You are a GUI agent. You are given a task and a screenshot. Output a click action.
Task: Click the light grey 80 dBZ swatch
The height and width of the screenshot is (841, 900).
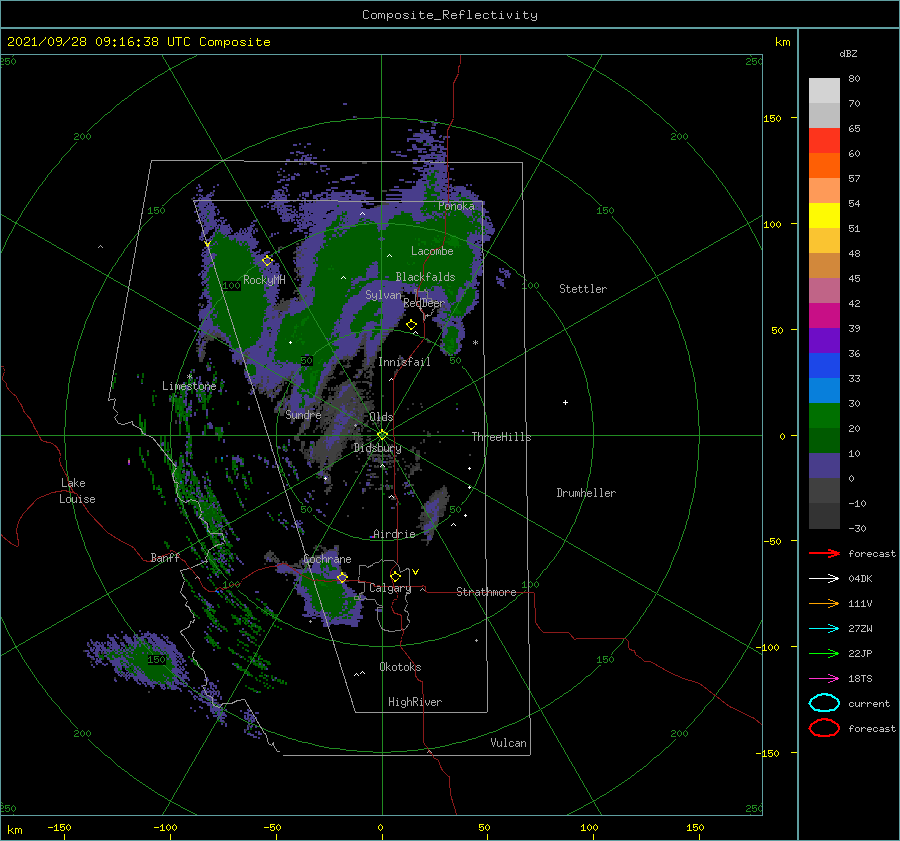tap(824, 90)
